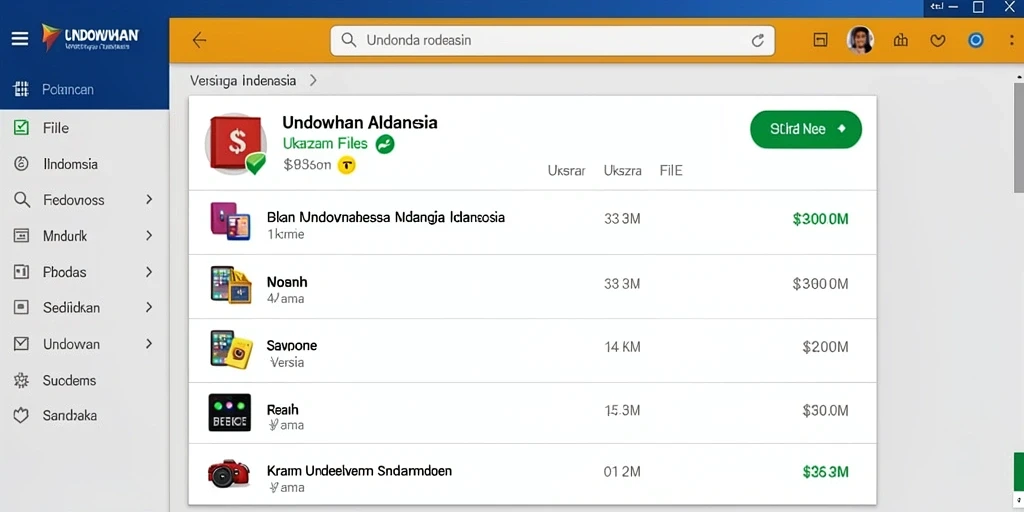The width and height of the screenshot is (1024, 512).
Task: Open the hamburger menu icon
Action: click(x=20, y=40)
